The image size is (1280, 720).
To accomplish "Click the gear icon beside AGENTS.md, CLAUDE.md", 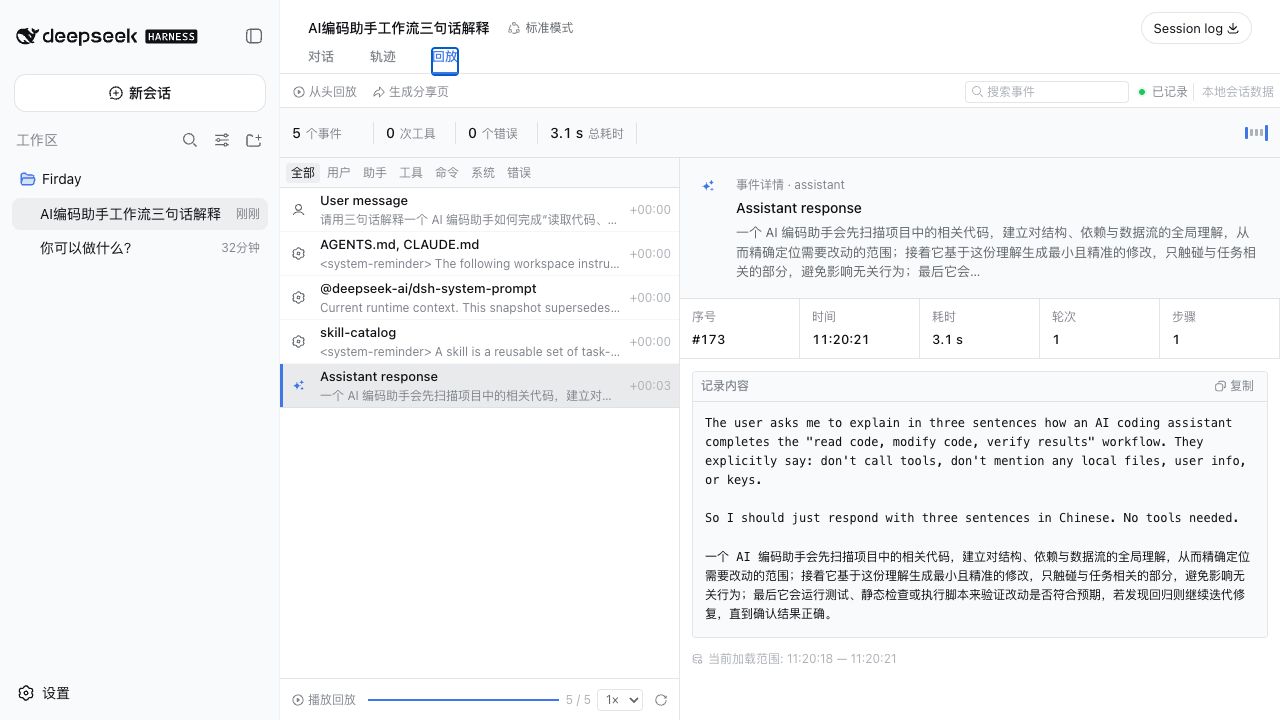I will [298, 254].
